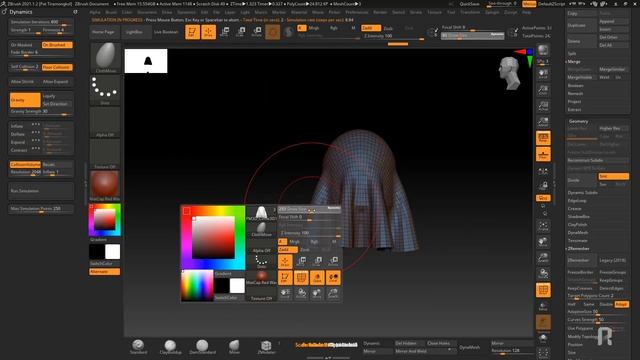Select the Rotate icon in the top shelf
Screen dimensions: 640x360
[x=257, y=32]
